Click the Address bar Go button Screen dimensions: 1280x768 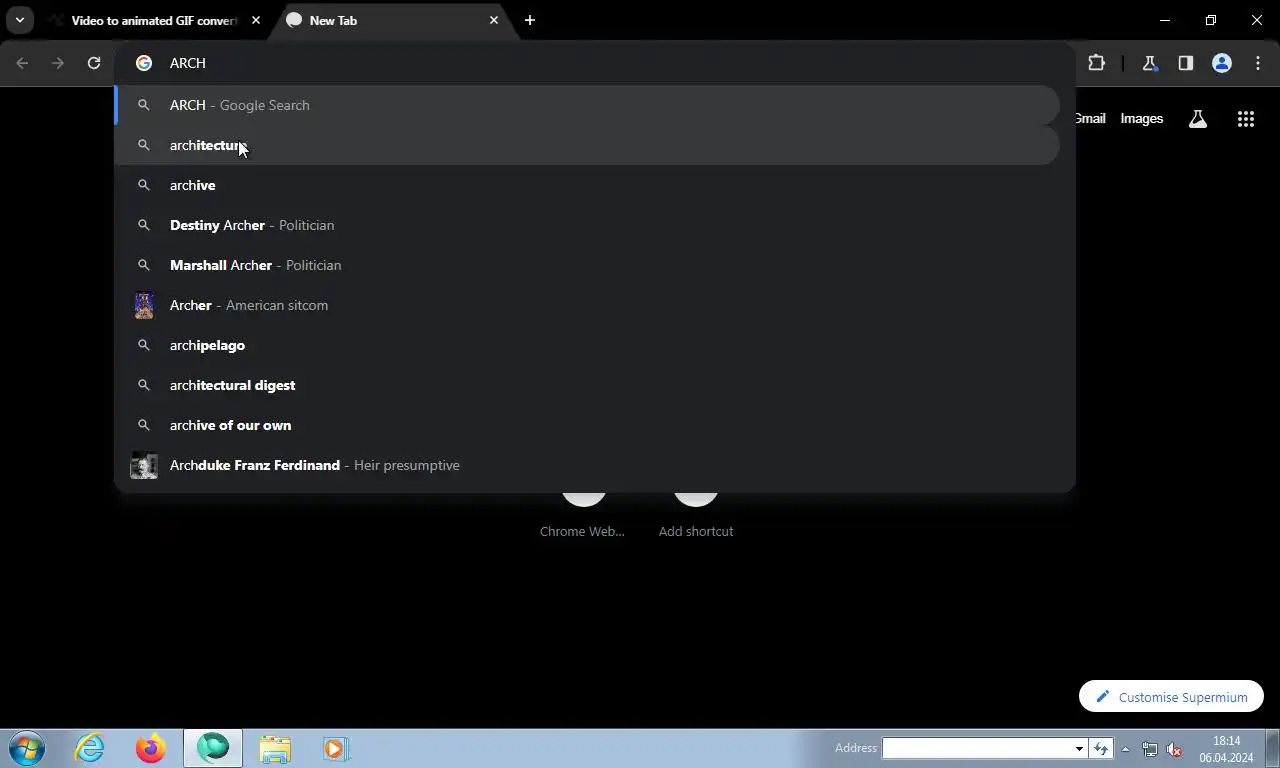point(1101,748)
